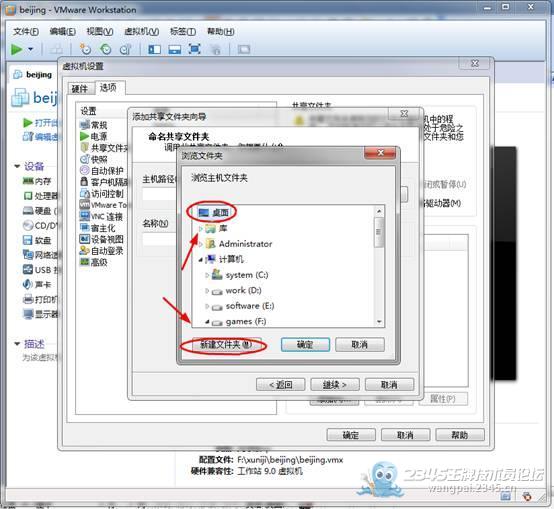Open the 虚拟机(V) menu
The height and width of the screenshot is (509, 554).
coord(141,32)
